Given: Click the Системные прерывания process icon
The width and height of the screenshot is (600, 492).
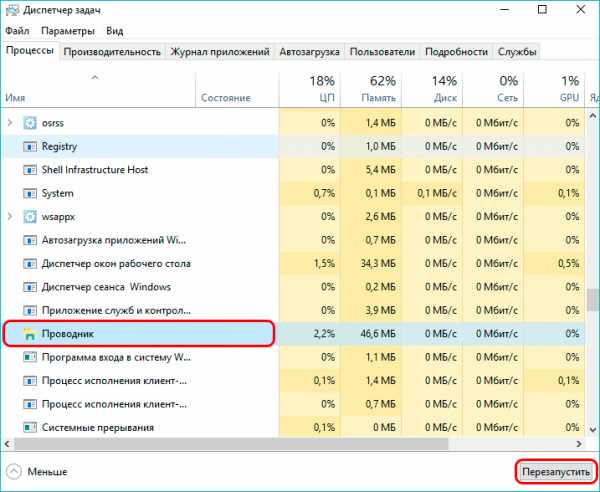Looking at the screenshot, I should point(30,427).
